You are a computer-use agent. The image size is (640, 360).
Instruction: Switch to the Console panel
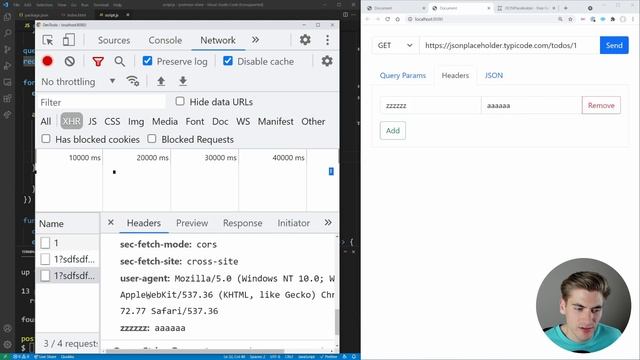(x=165, y=40)
